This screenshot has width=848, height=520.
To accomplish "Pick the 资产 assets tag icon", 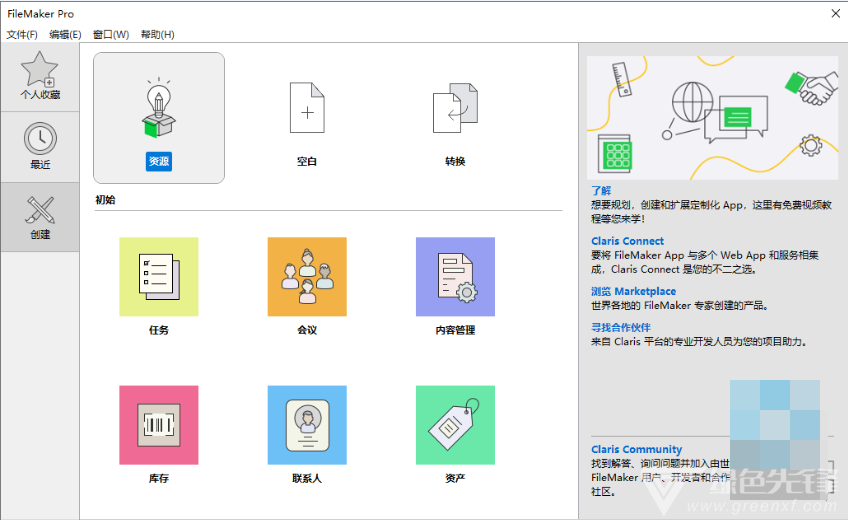I will click(x=455, y=425).
